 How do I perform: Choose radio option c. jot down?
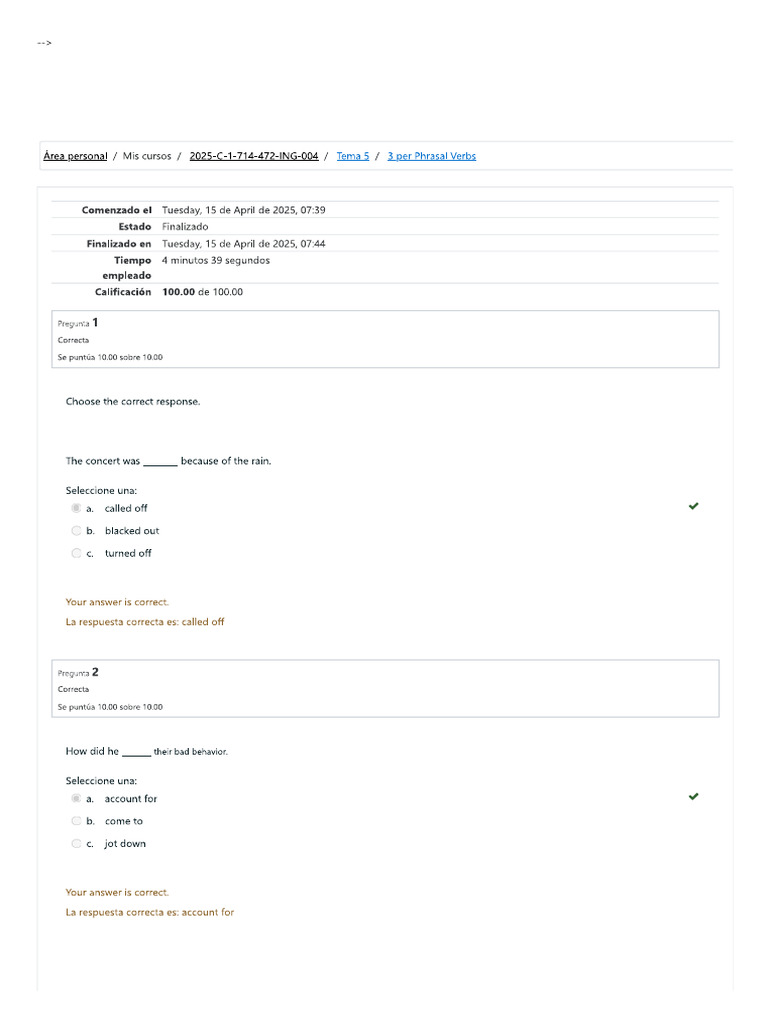tap(76, 843)
